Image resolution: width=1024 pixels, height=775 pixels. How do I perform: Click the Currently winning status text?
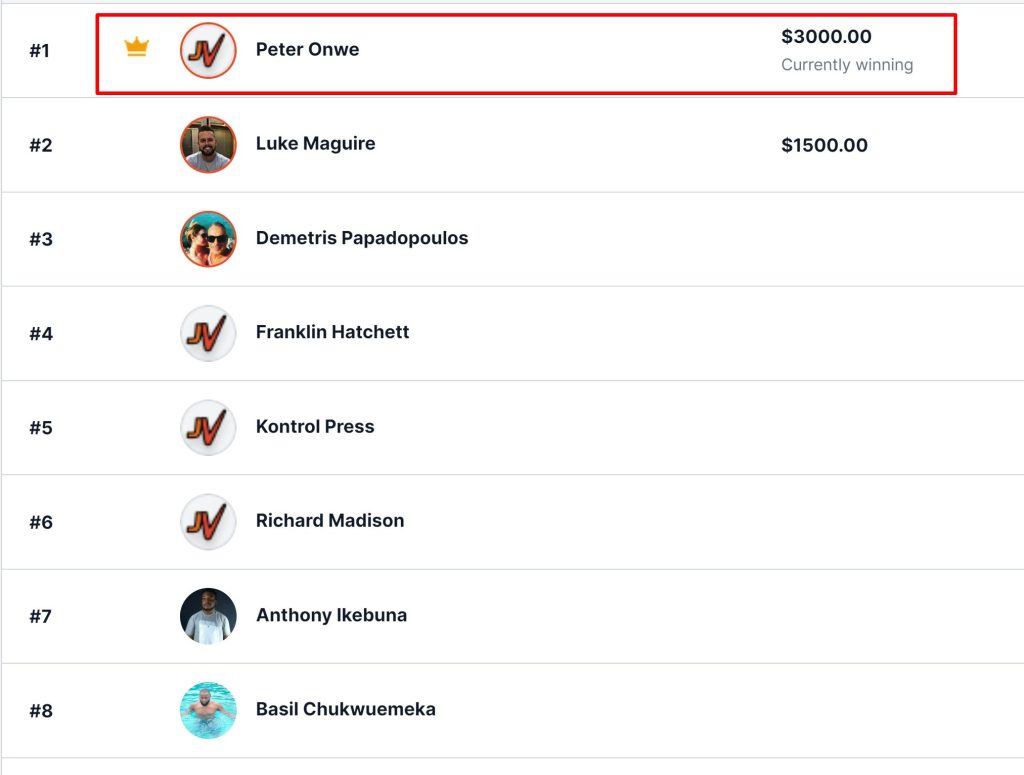tap(847, 65)
